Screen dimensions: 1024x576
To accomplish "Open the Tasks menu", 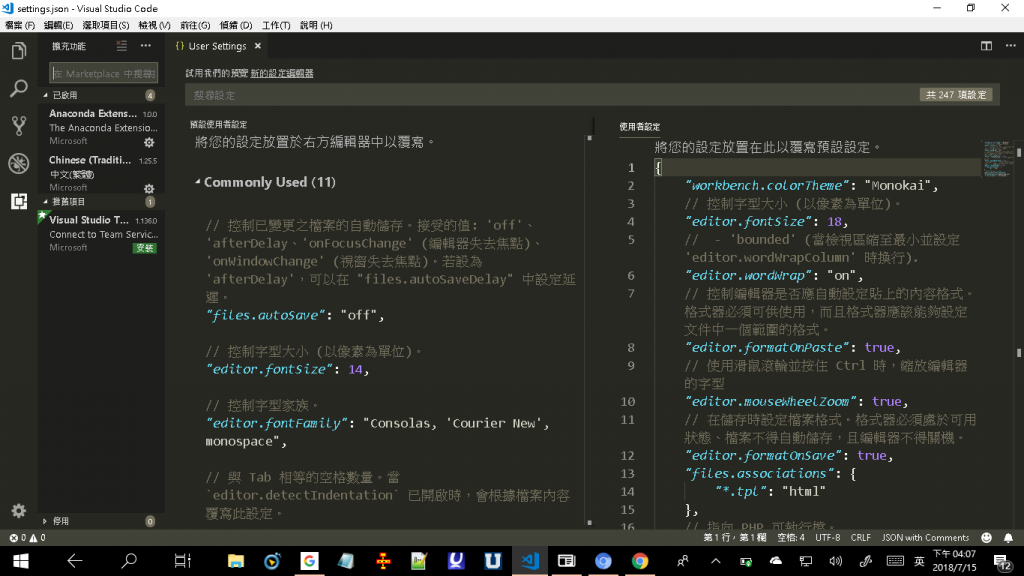I will tap(276, 25).
